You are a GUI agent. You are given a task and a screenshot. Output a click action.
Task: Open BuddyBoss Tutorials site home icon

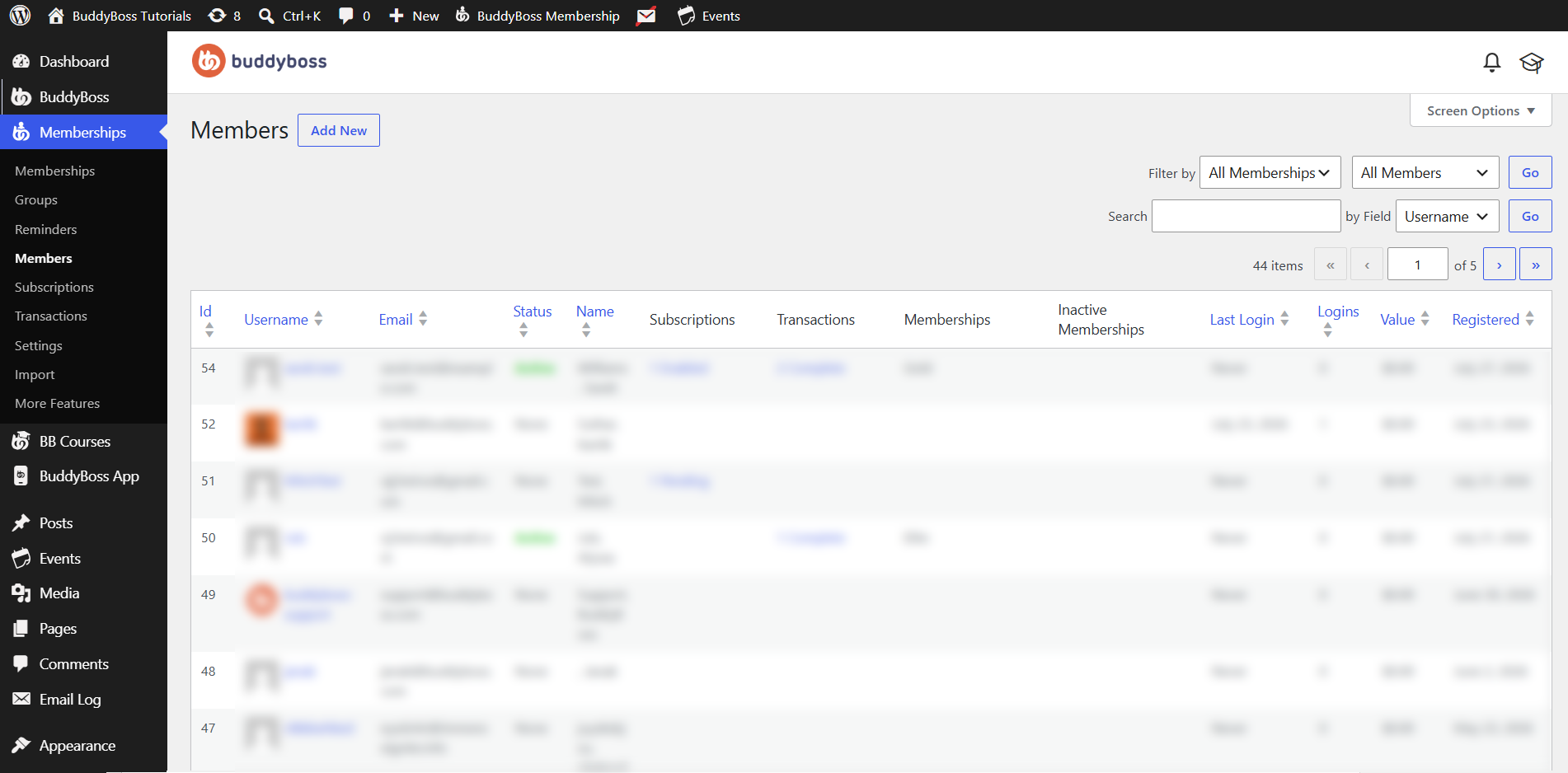[56, 16]
